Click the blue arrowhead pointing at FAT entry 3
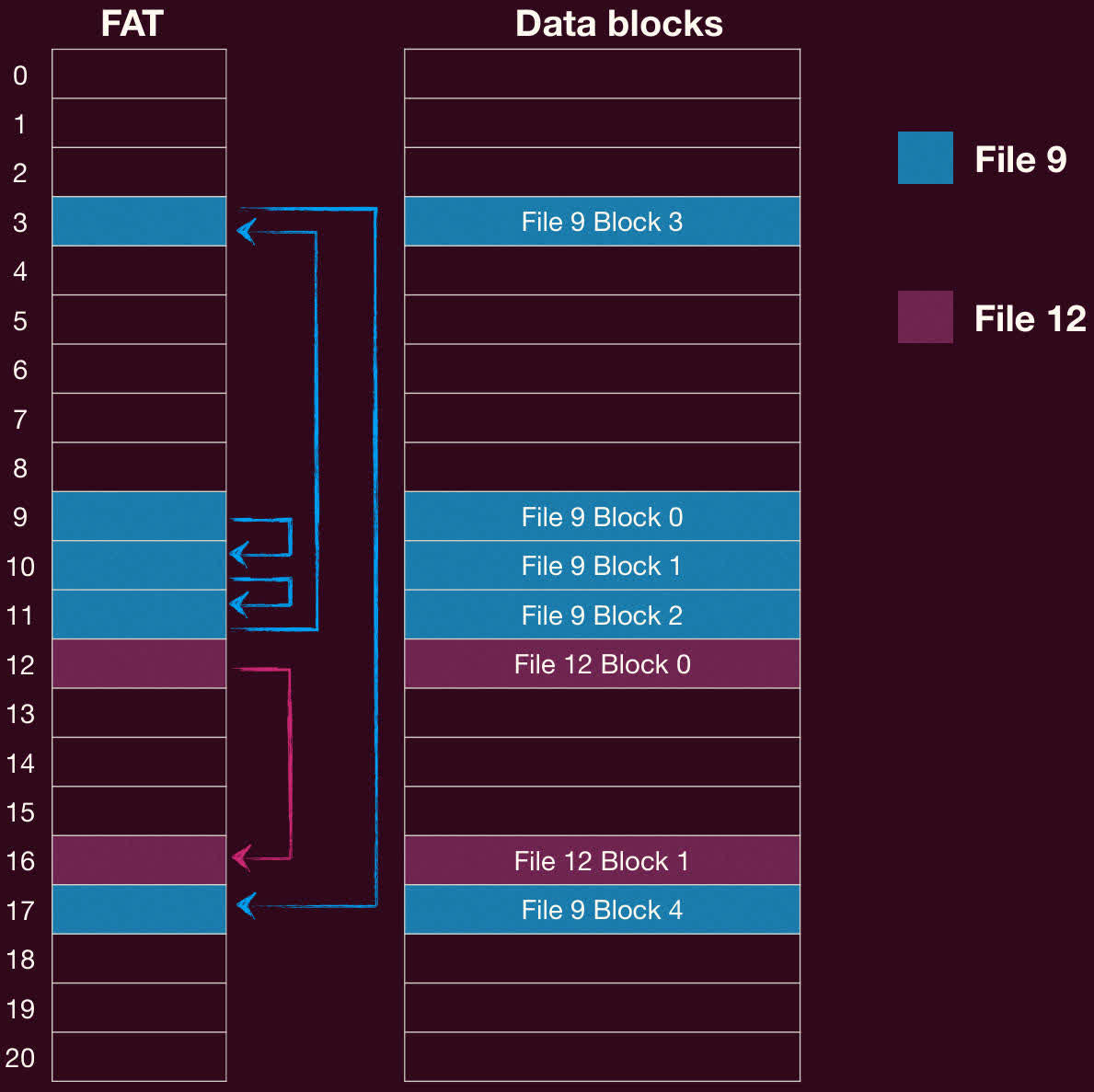Viewport: 1094px width, 1092px height. pyautogui.click(x=246, y=230)
